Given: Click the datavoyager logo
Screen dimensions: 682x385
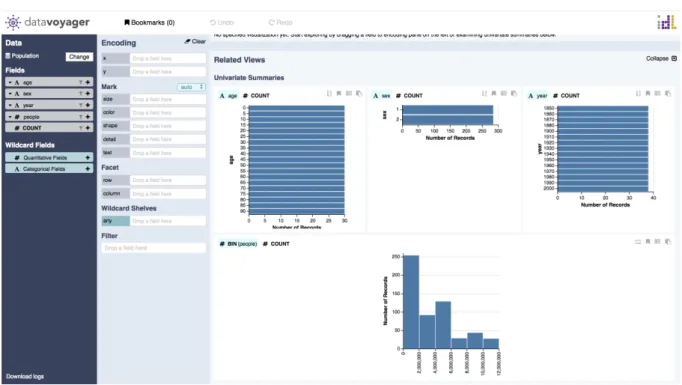Looking at the screenshot, I should 47,22.
